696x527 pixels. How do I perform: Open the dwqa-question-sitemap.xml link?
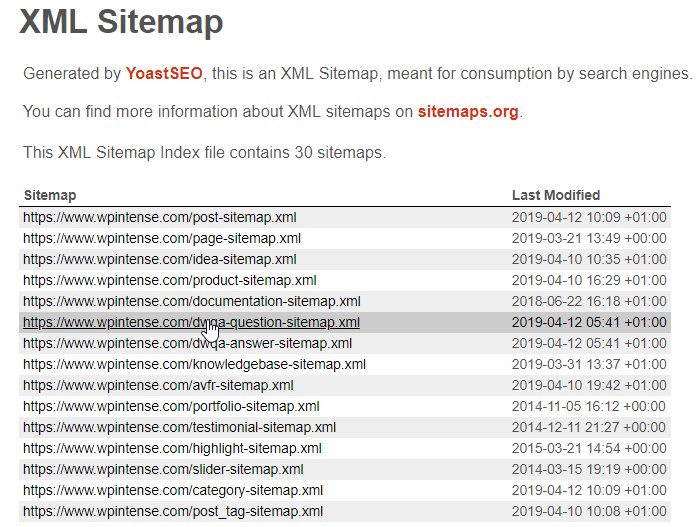coord(191,322)
